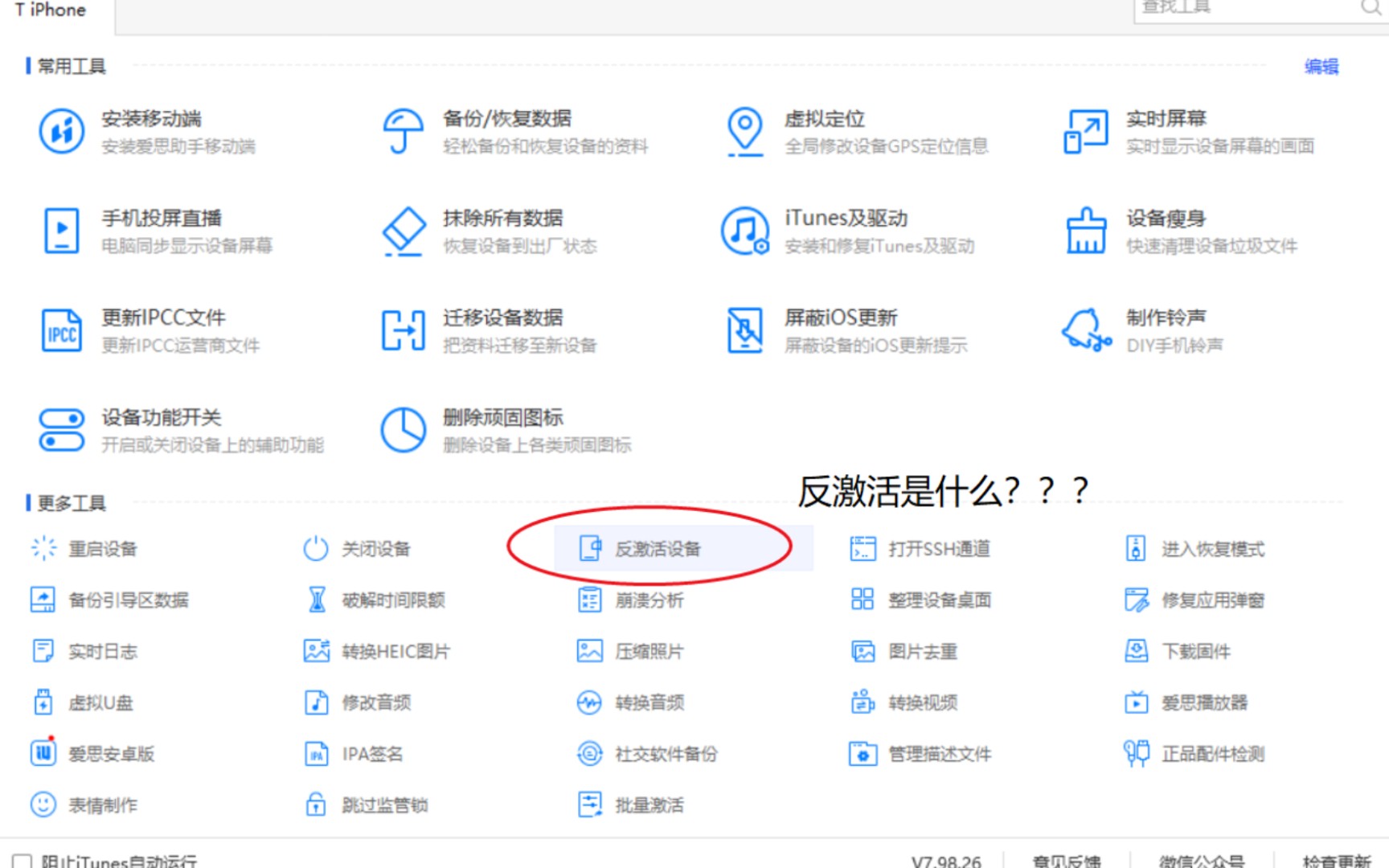Launch the 制作铃声 bell icon

pyautogui.click(x=1086, y=330)
